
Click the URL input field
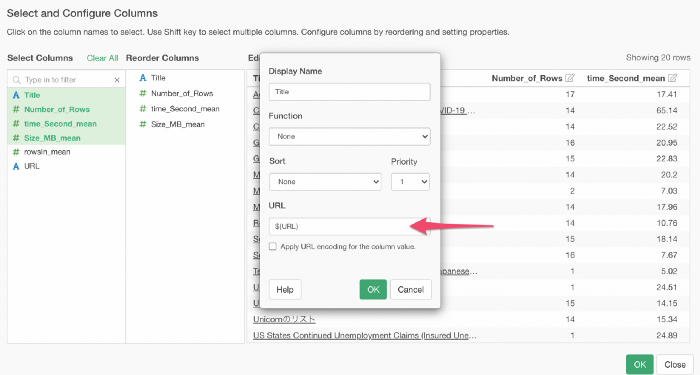(350, 226)
